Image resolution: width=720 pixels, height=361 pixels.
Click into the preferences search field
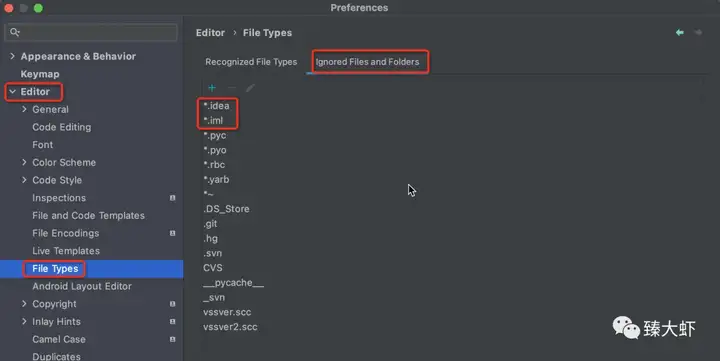pyautogui.click(x=91, y=32)
